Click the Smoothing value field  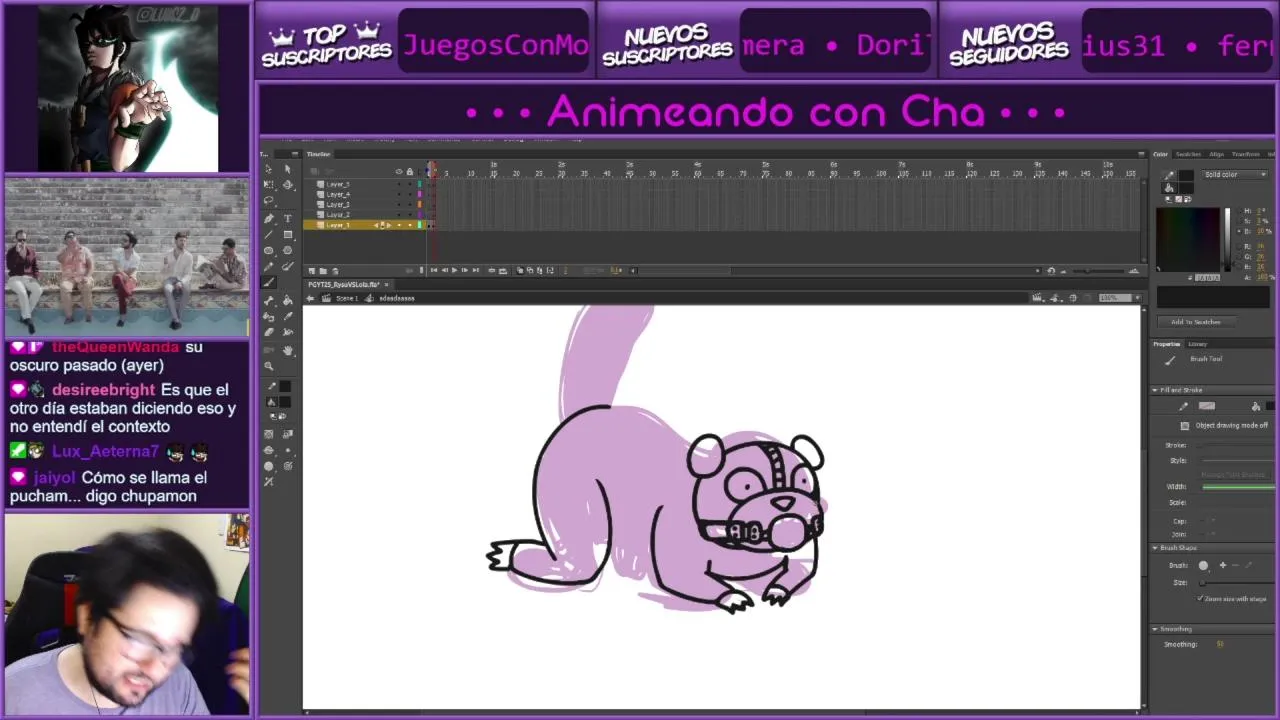tap(1220, 644)
